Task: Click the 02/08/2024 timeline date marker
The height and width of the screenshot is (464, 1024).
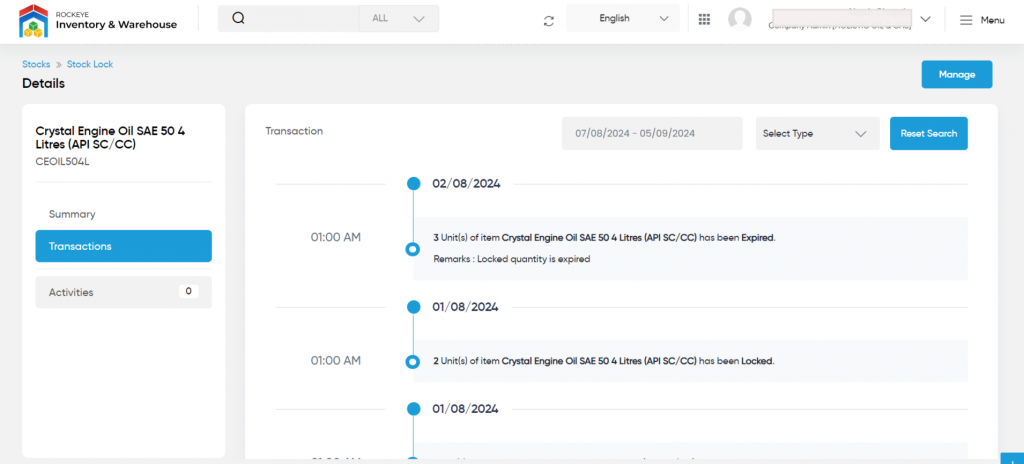Action: 413,184
